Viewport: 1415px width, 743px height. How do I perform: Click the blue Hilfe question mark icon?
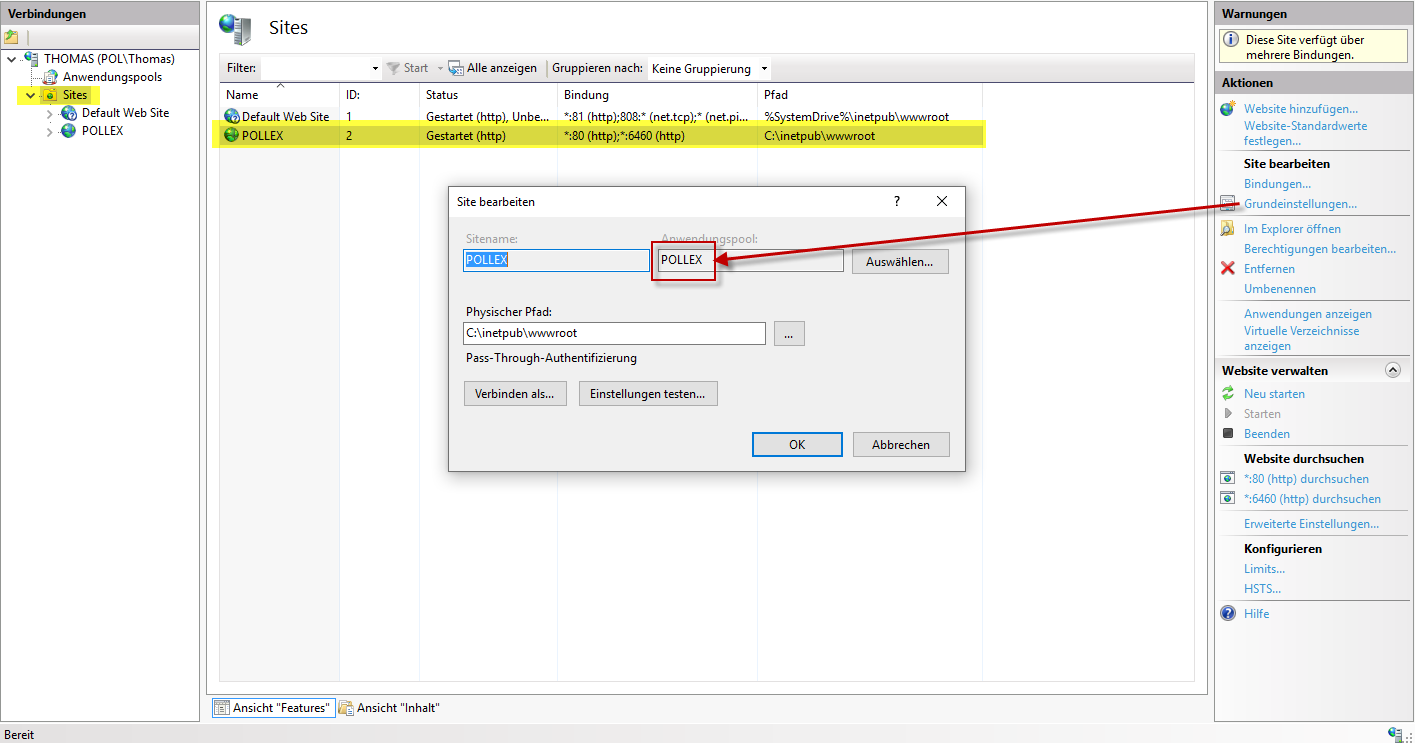(x=1228, y=614)
